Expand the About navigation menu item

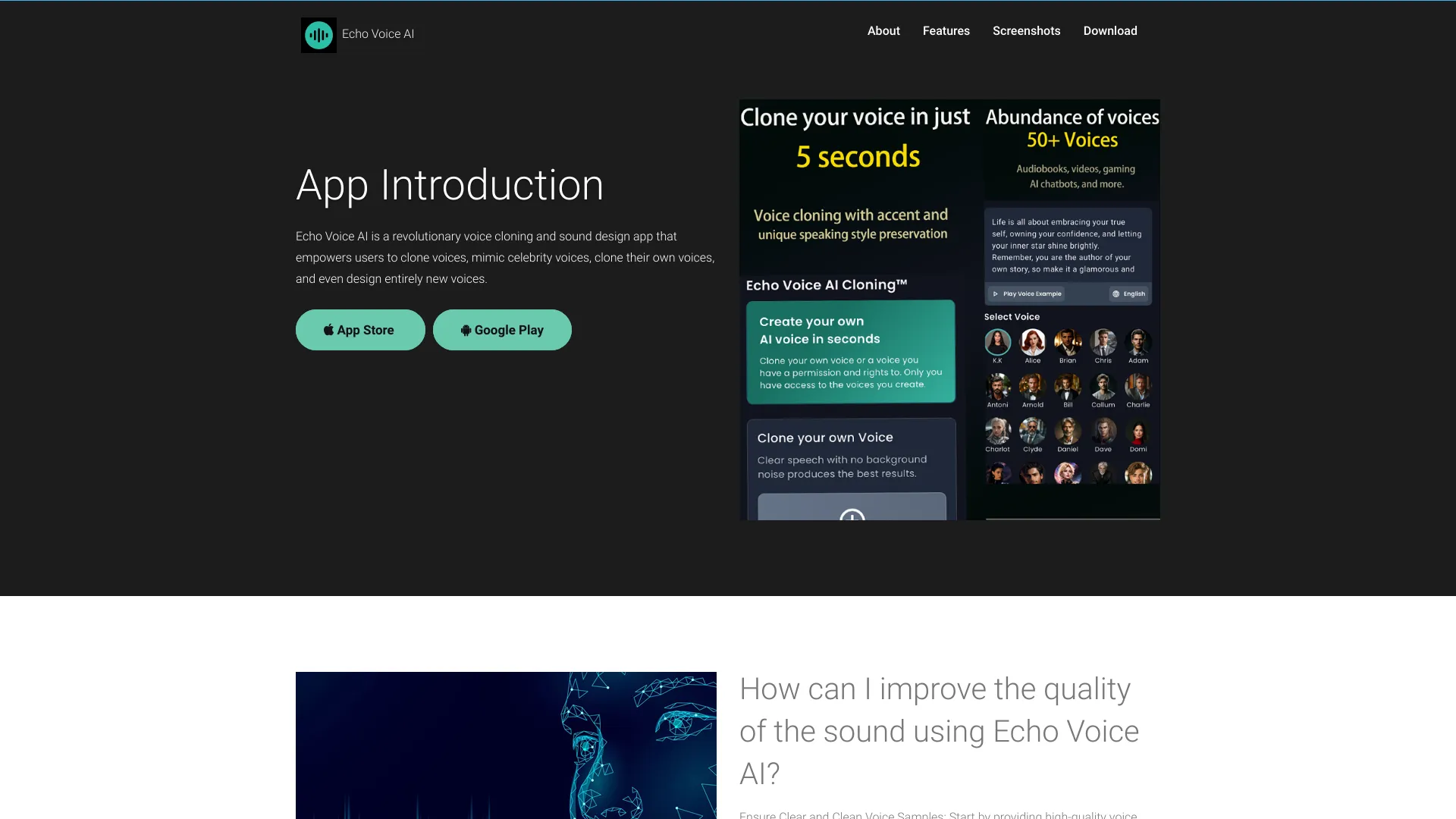pyautogui.click(x=883, y=30)
